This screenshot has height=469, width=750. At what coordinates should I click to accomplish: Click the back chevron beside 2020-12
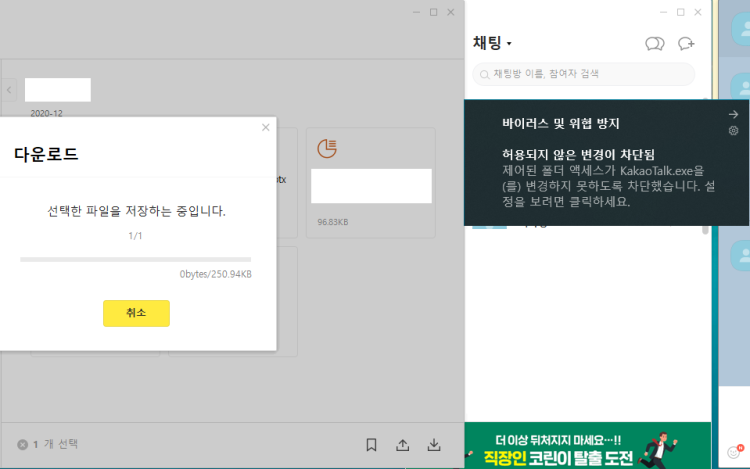9,90
